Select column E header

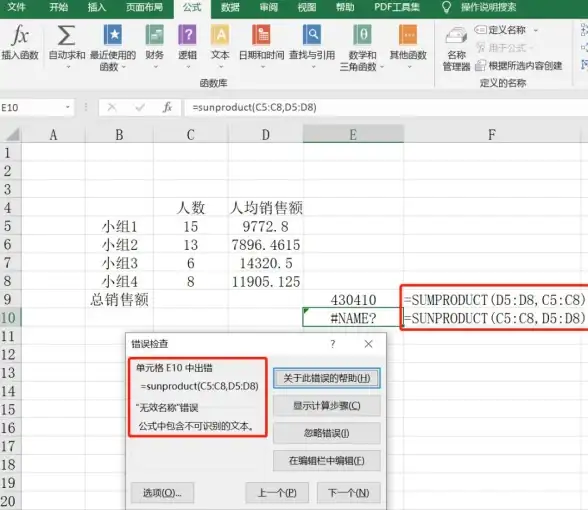[353, 135]
